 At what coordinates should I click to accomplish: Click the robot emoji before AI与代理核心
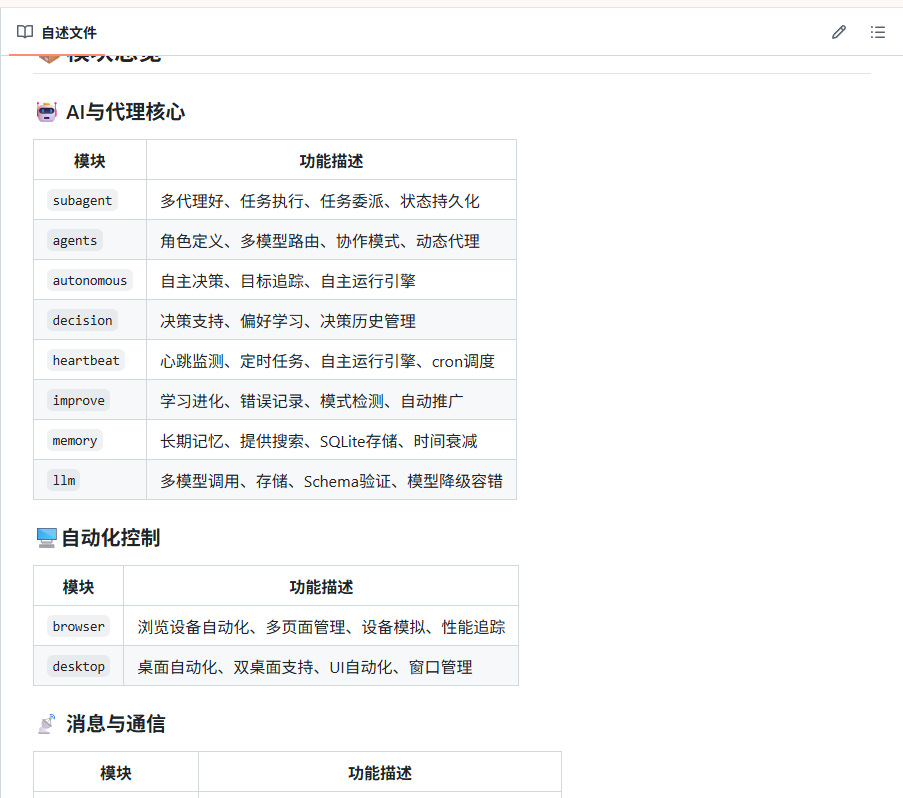[x=47, y=112]
